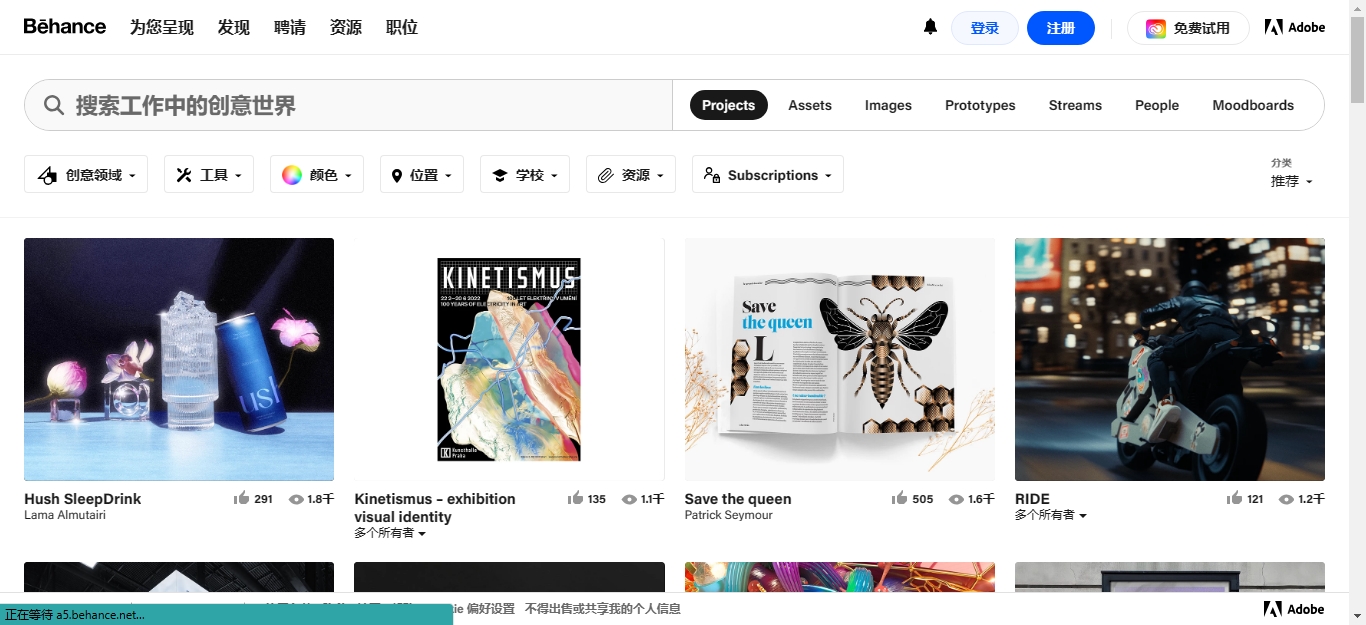
Task: Open the 颜色 filter dropdown
Action: pos(317,174)
